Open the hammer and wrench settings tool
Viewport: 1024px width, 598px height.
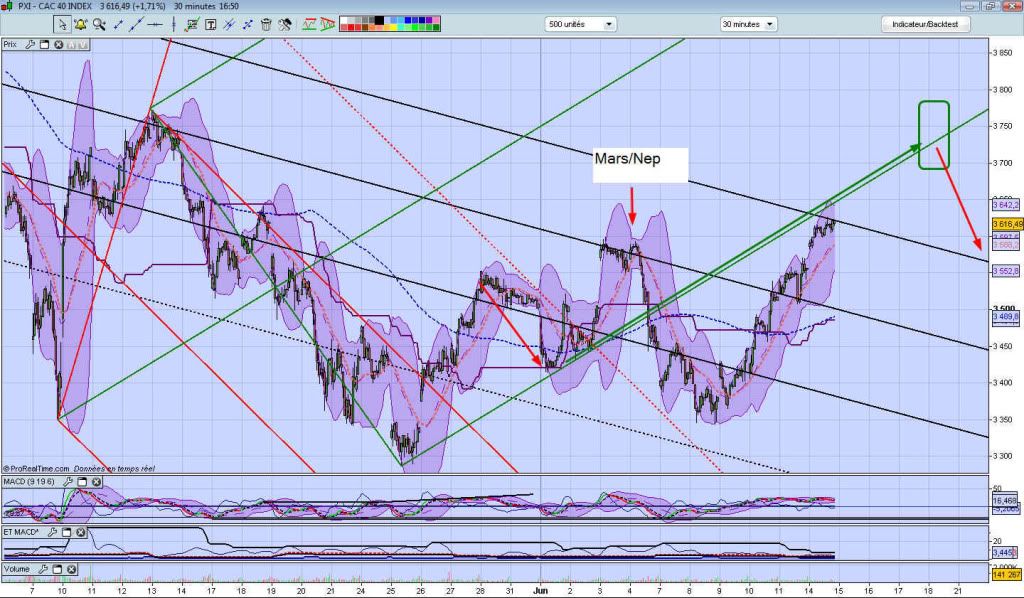pyautogui.click(x=285, y=24)
